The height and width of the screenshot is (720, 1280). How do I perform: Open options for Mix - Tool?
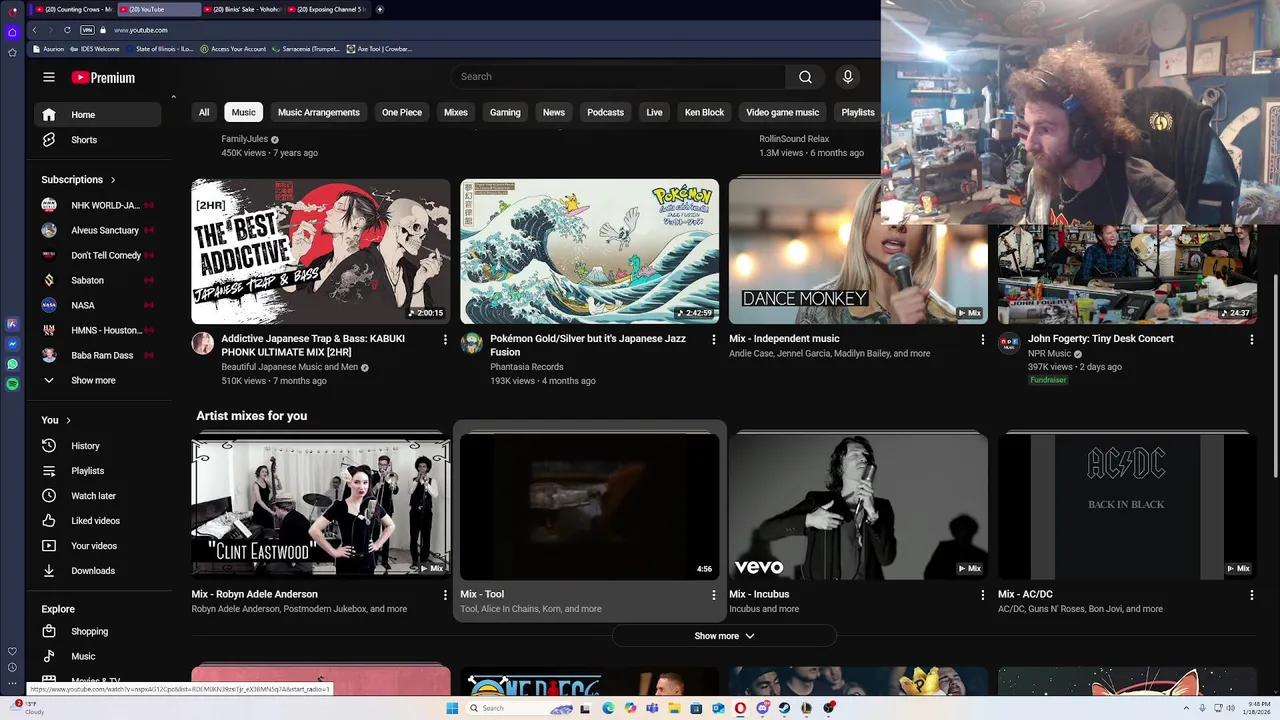click(x=714, y=595)
